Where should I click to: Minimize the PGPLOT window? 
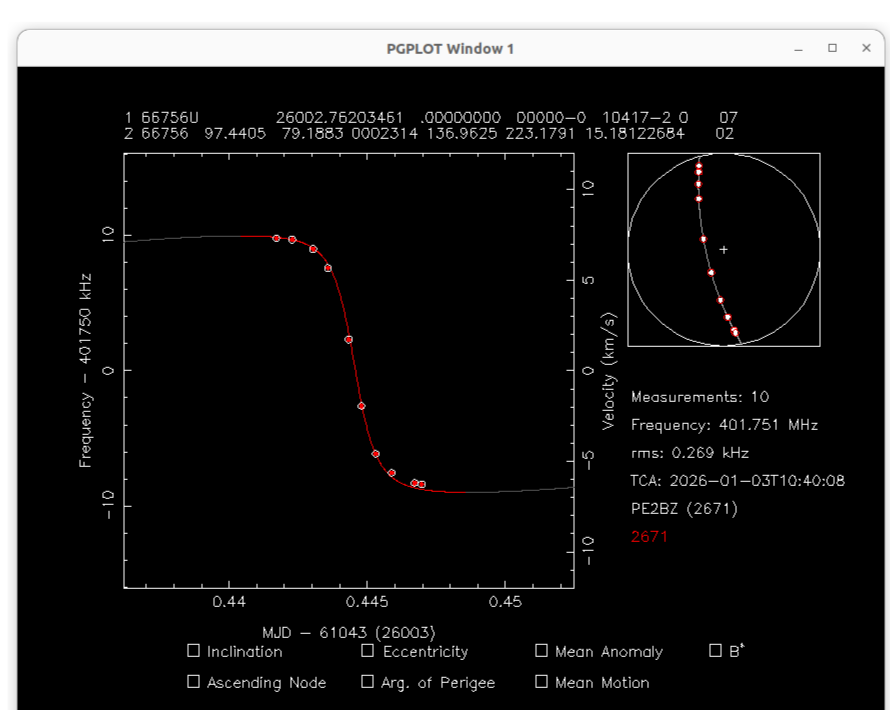click(x=799, y=48)
